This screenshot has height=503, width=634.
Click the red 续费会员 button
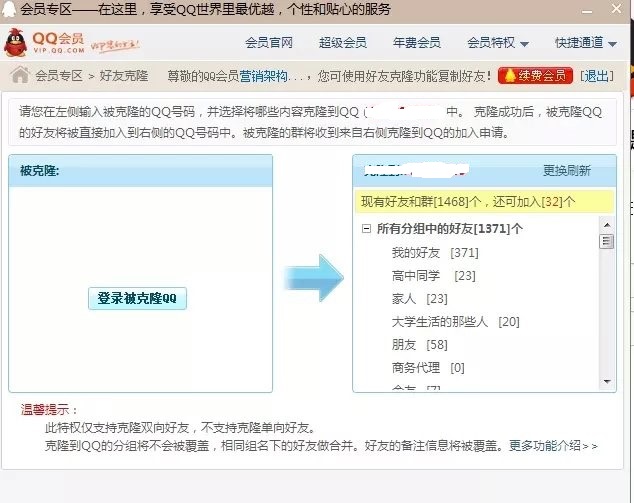coord(535,76)
